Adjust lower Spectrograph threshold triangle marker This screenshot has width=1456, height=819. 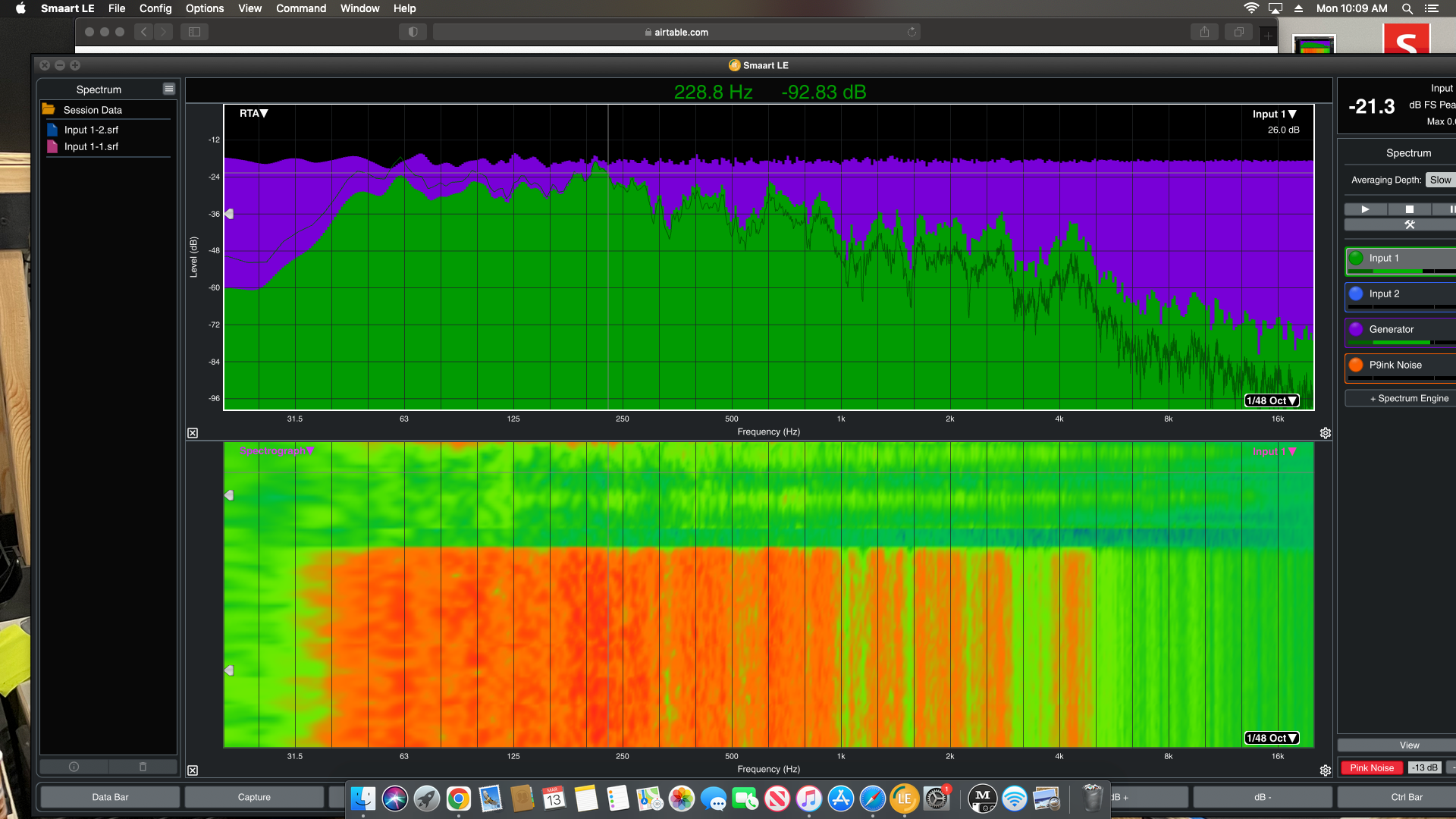pyautogui.click(x=229, y=670)
